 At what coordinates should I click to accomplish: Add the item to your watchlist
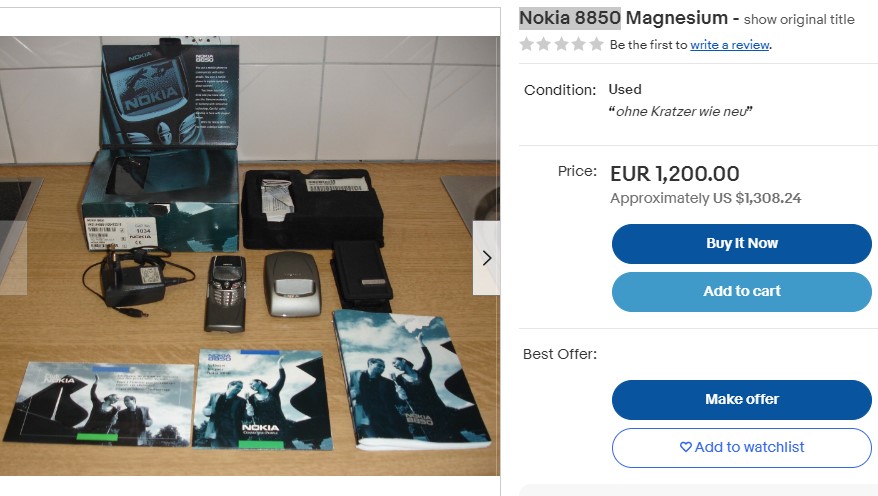click(x=741, y=448)
